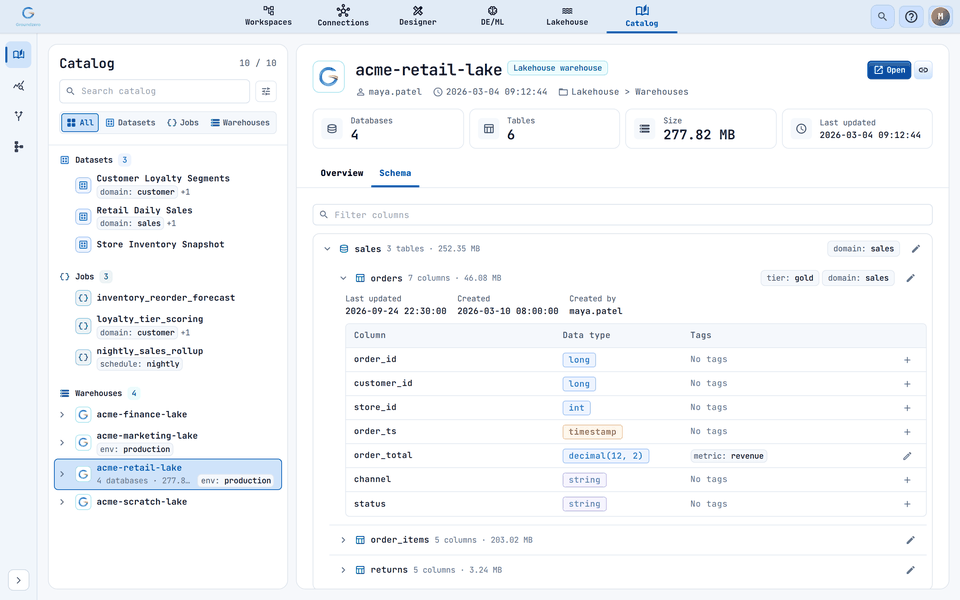Expand the returns table
Screen dimensions: 960x600
point(343,570)
